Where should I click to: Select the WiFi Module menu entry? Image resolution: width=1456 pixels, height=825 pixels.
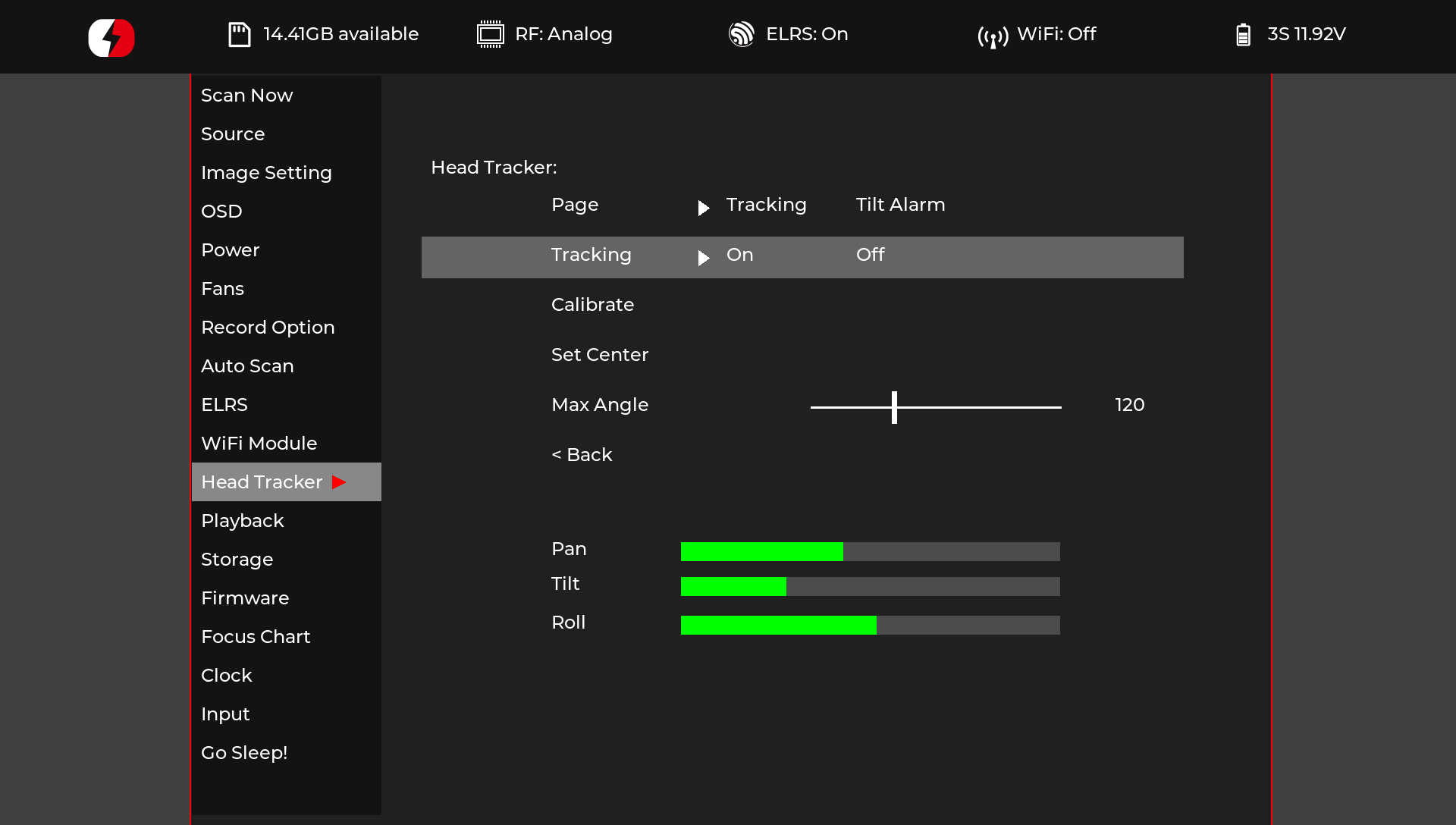coord(259,444)
